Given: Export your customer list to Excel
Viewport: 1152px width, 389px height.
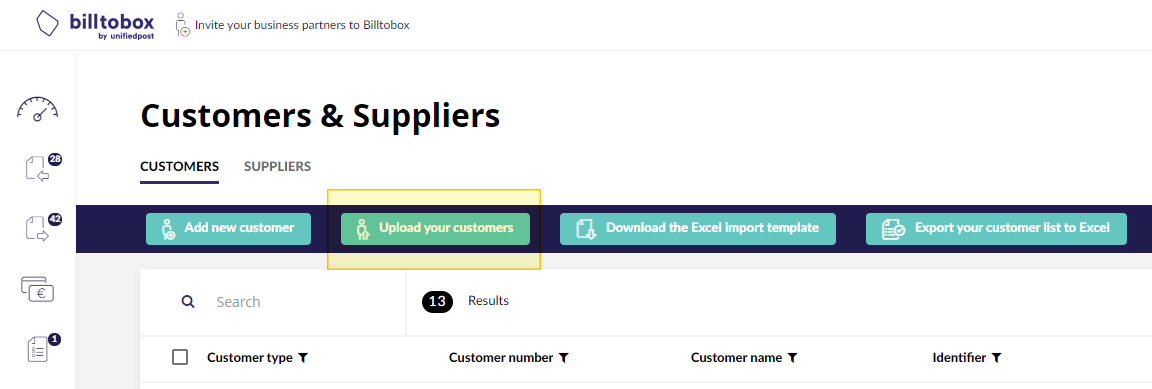Looking at the screenshot, I should (996, 229).
